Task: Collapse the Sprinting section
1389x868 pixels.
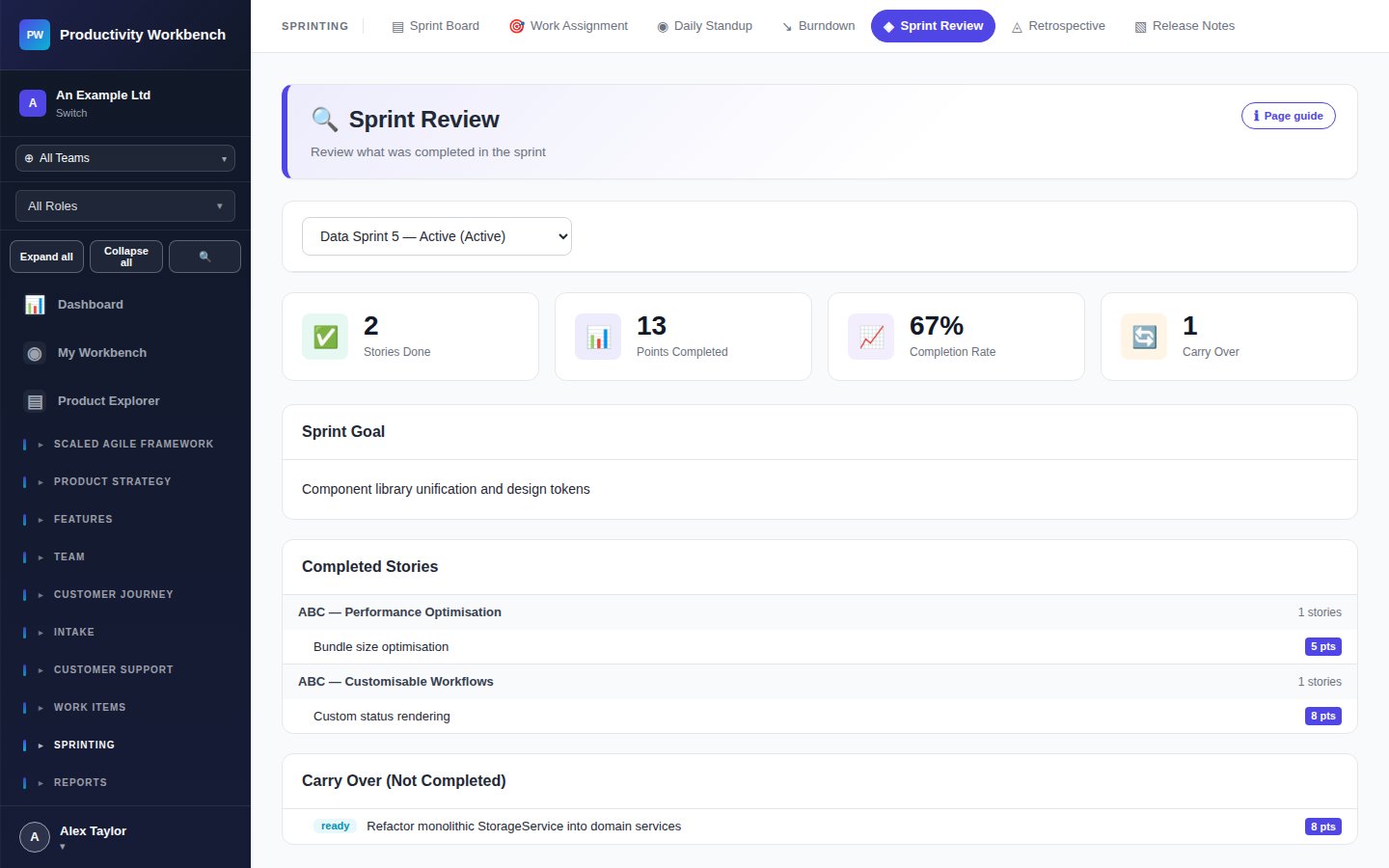Action: point(125,746)
